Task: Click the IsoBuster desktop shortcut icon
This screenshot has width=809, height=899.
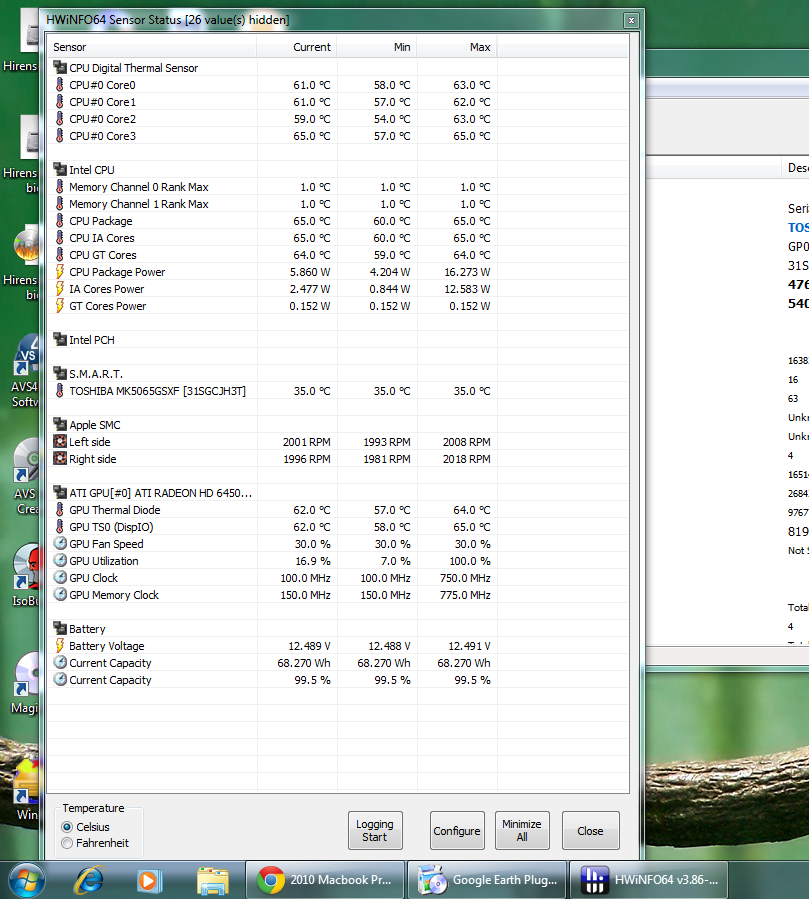Action: point(26,565)
